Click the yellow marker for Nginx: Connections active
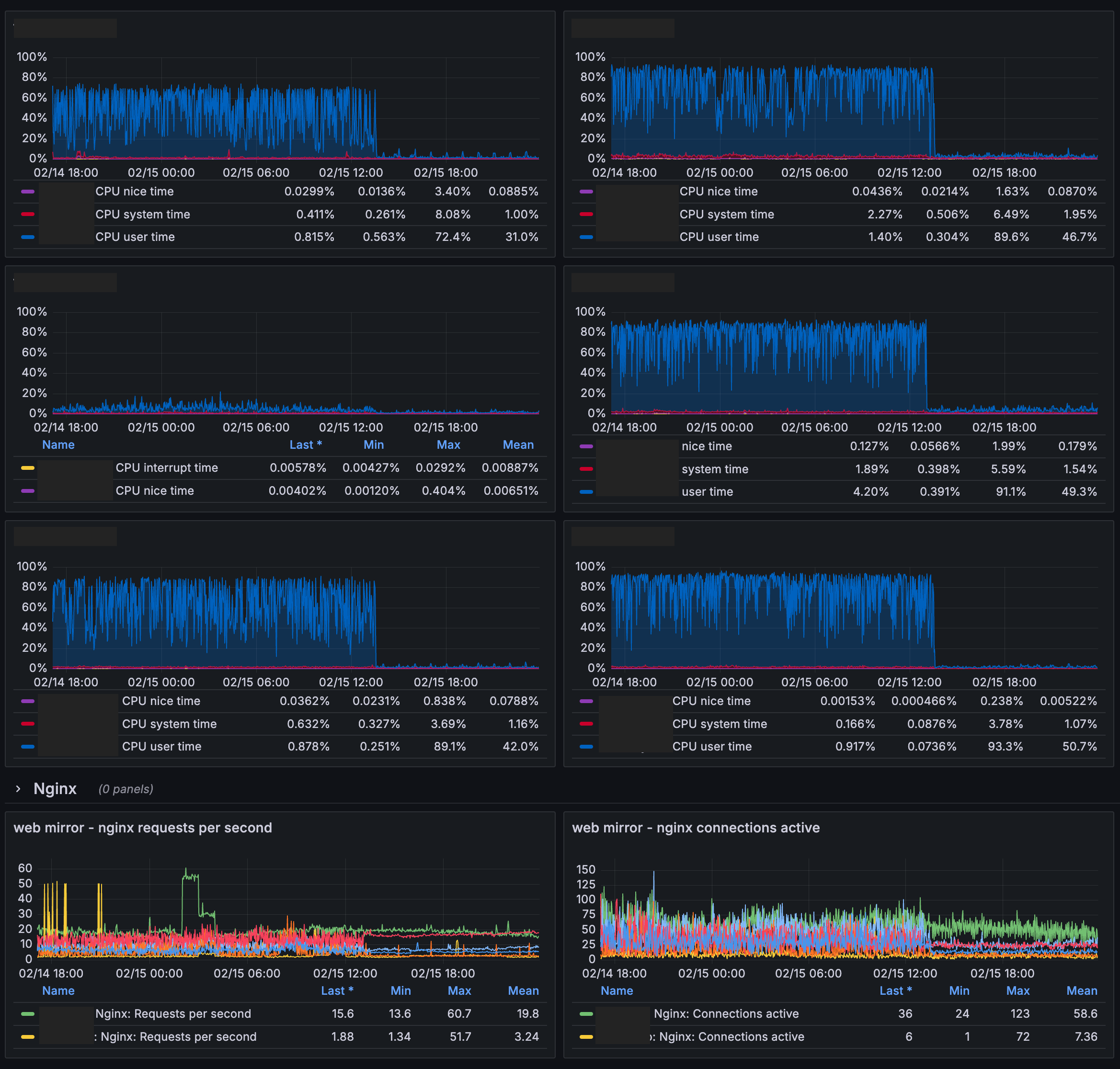Viewport: 1120px width, 1069px height. coord(585,1036)
